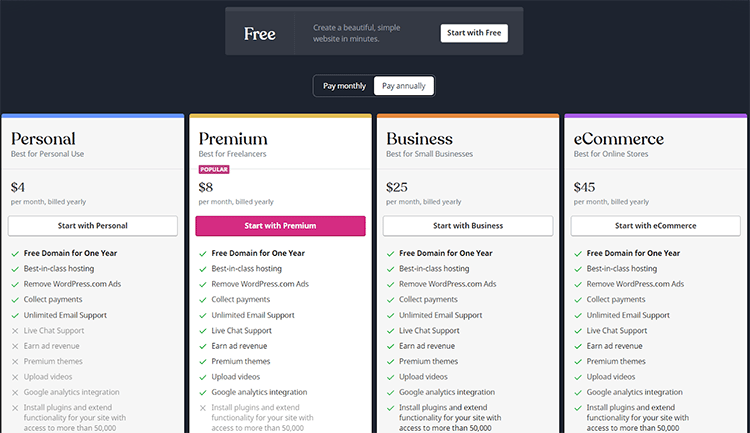Select the Pay annually option
Image resolution: width=750 pixels, height=433 pixels.
pos(403,86)
